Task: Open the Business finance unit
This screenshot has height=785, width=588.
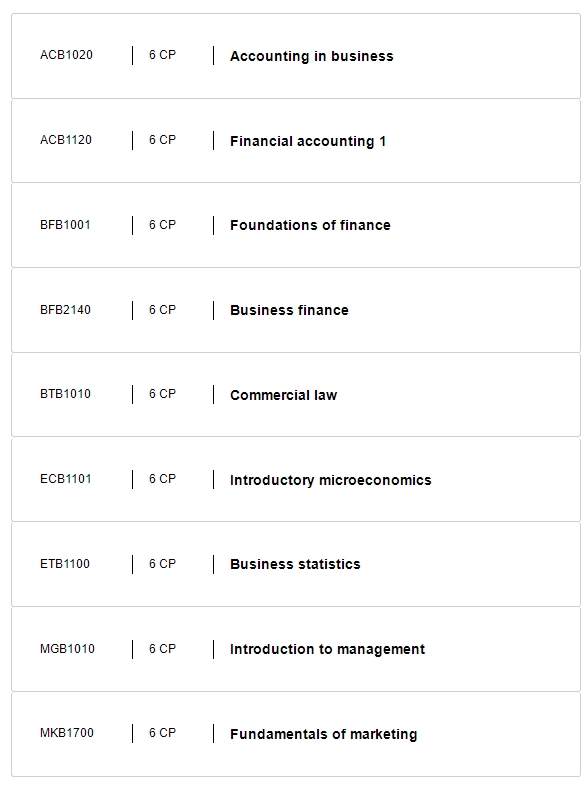Action: [289, 310]
